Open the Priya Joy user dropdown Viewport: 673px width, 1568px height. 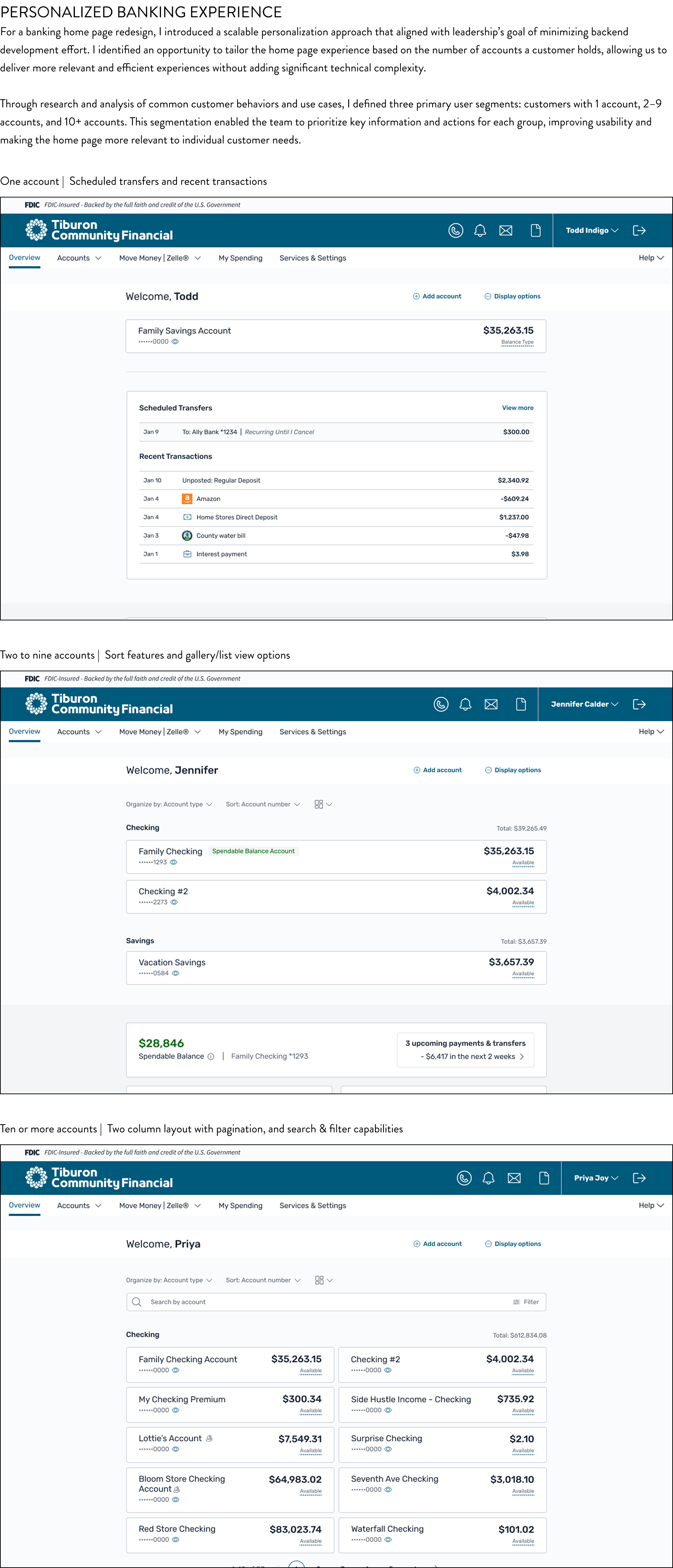(x=596, y=1178)
